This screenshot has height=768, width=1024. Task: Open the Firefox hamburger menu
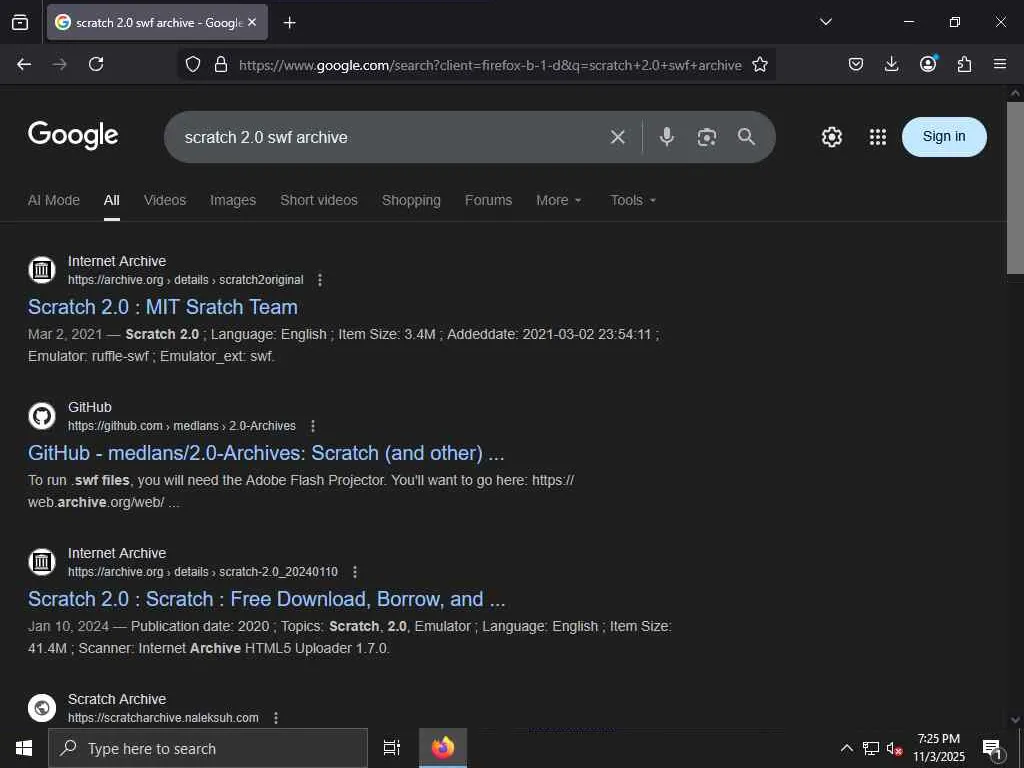pos(1000,64)
